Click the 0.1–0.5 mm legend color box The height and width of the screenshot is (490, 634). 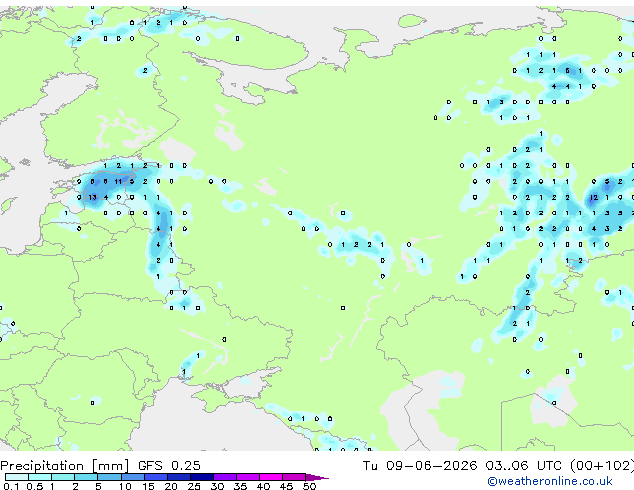click(x=17, y=477)
